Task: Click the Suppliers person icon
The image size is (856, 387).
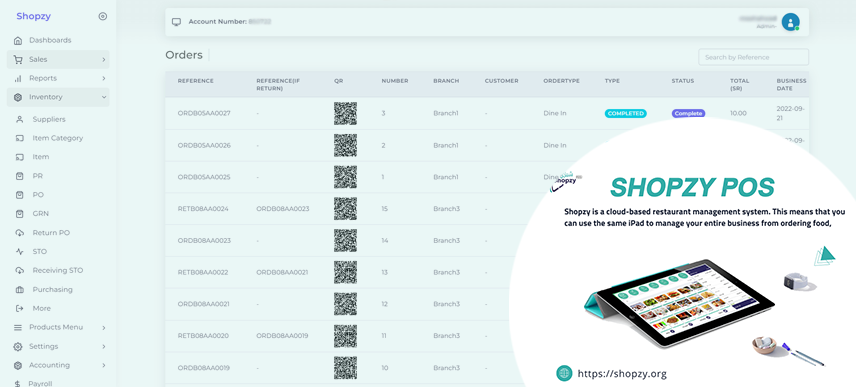Action: [20, 120]
